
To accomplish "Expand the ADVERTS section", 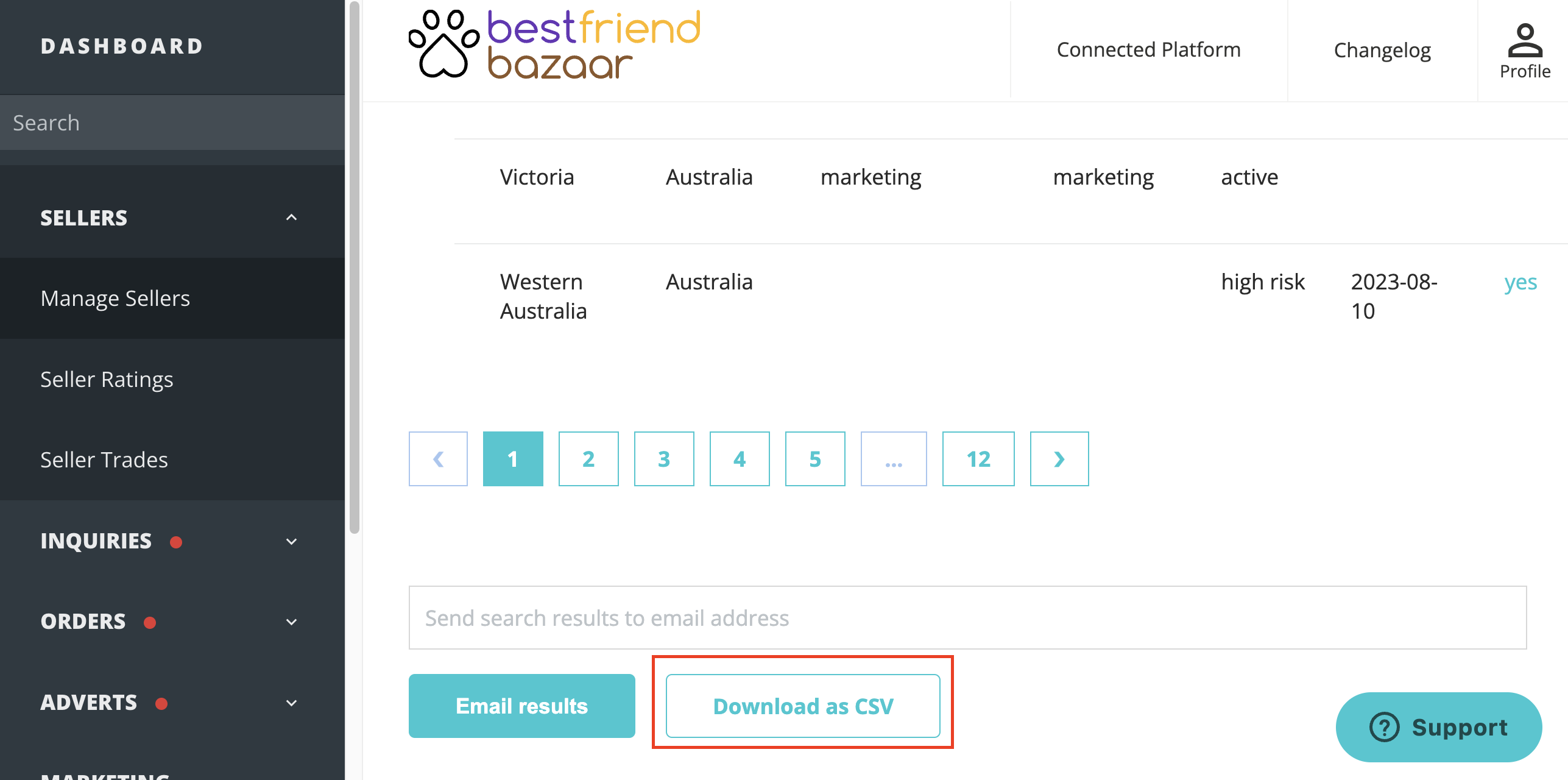I will pos(292,703).
